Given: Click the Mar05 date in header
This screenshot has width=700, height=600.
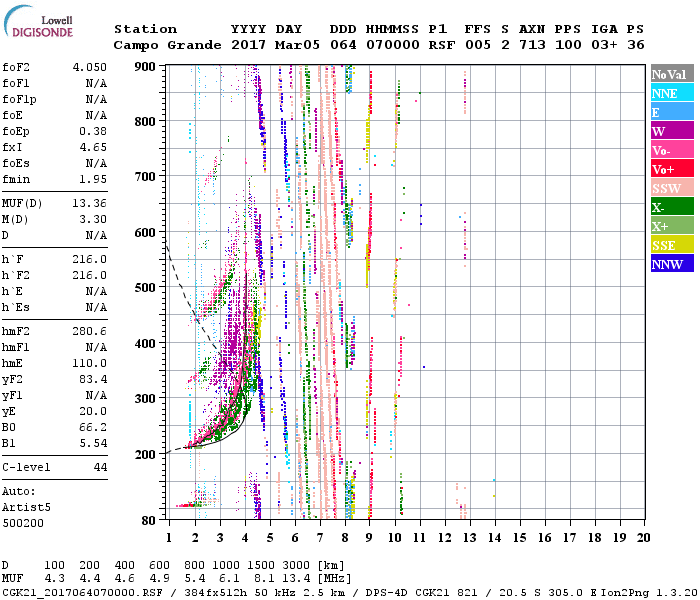Looking at the screenshot, I should click(297, 45).
